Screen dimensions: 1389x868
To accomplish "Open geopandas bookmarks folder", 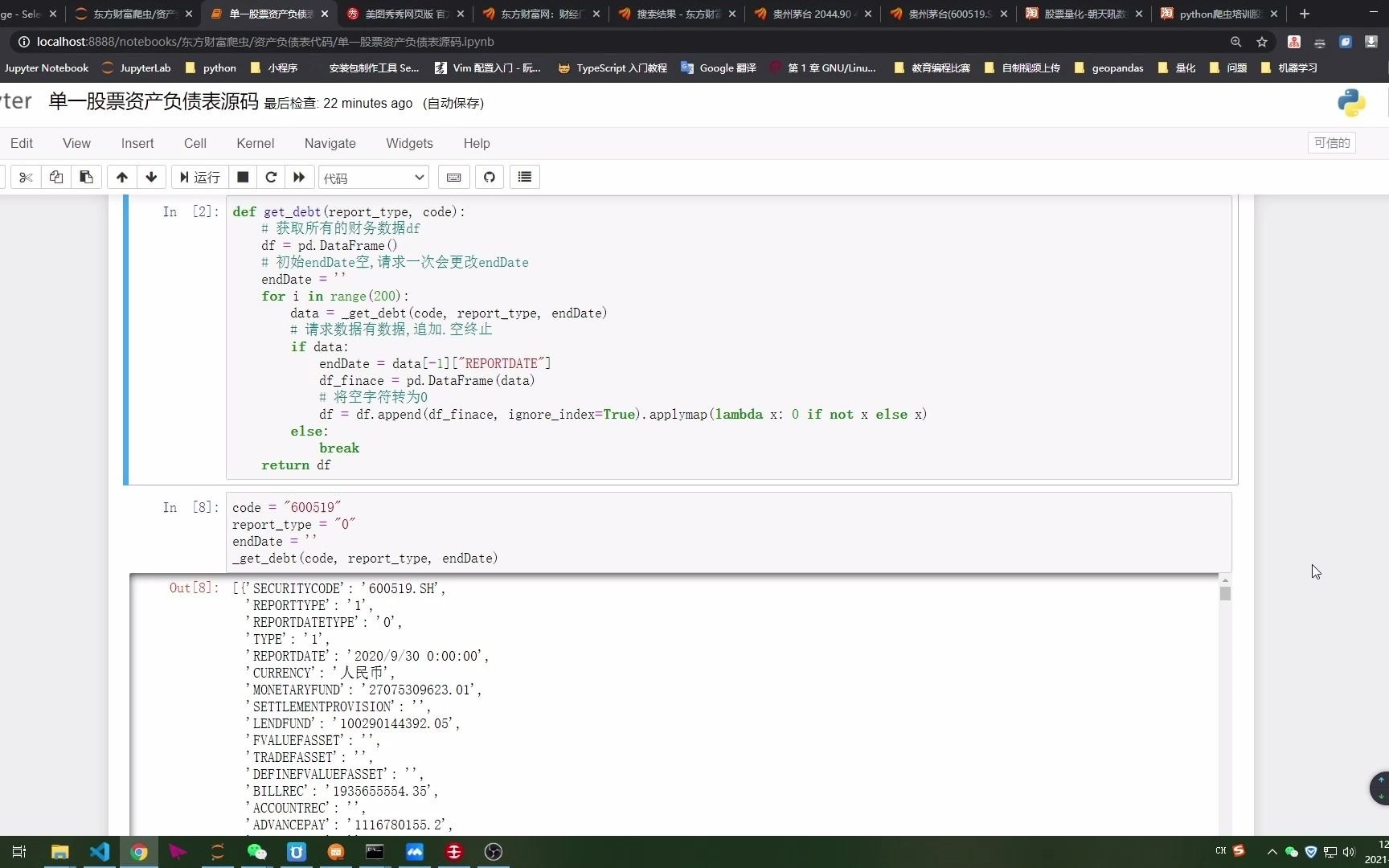I will 1109,68.
